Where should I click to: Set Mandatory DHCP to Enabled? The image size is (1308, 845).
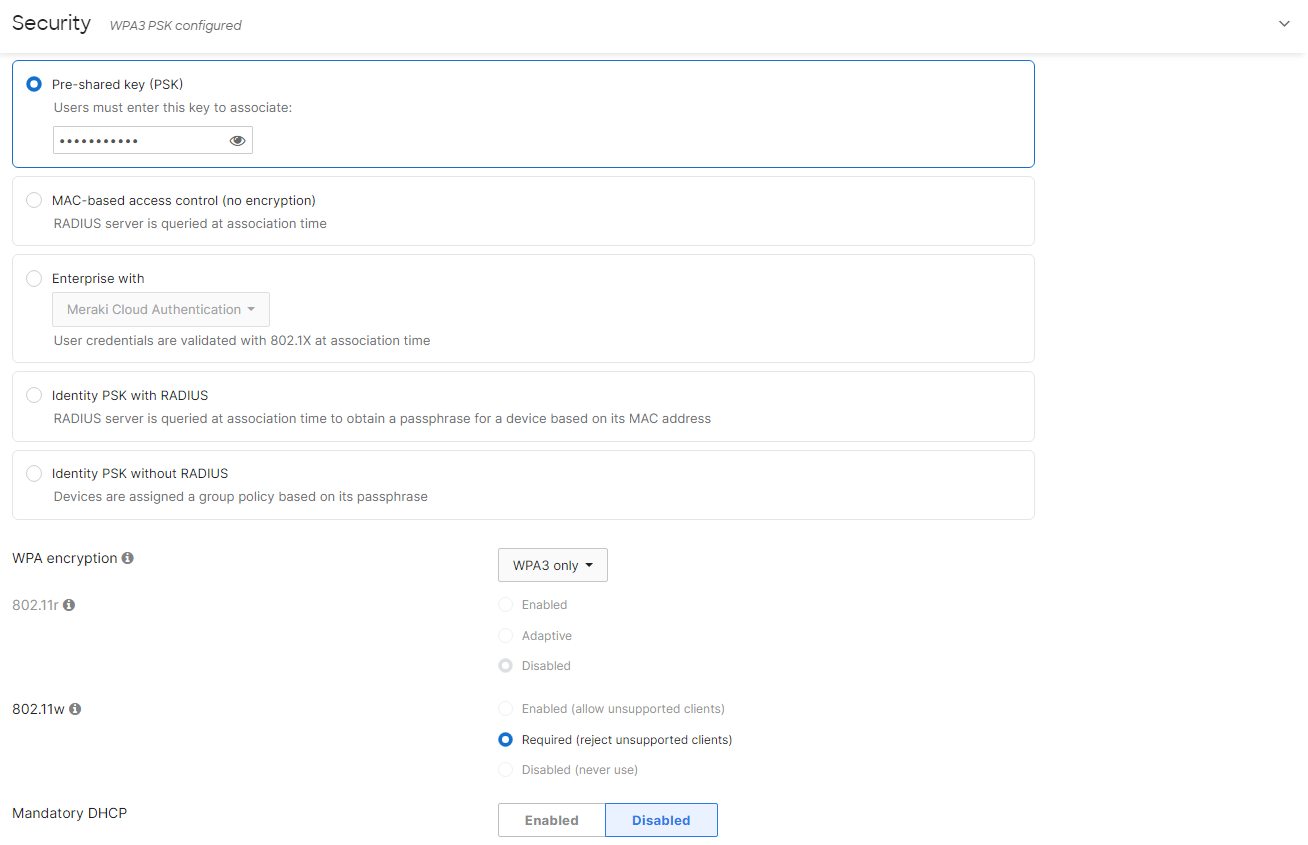pos(552,820)
